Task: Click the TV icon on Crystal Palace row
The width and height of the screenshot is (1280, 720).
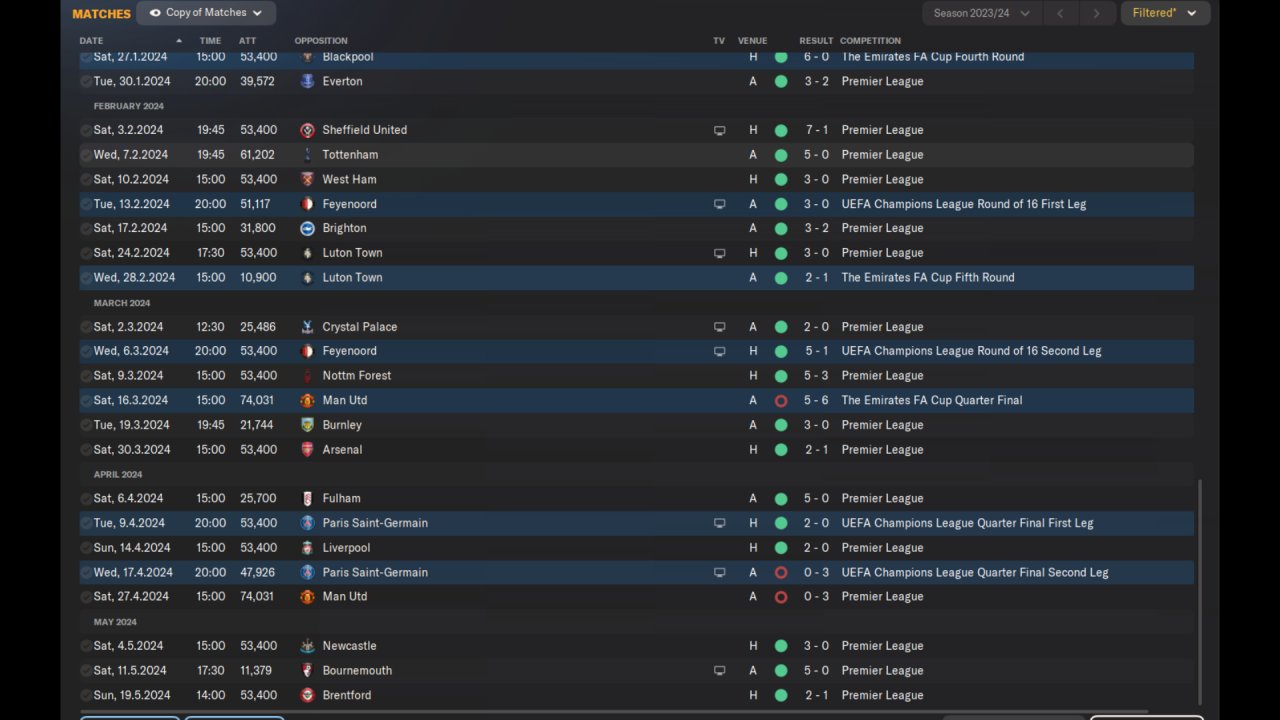Action: pyautogui.click(x=719, y=327)
